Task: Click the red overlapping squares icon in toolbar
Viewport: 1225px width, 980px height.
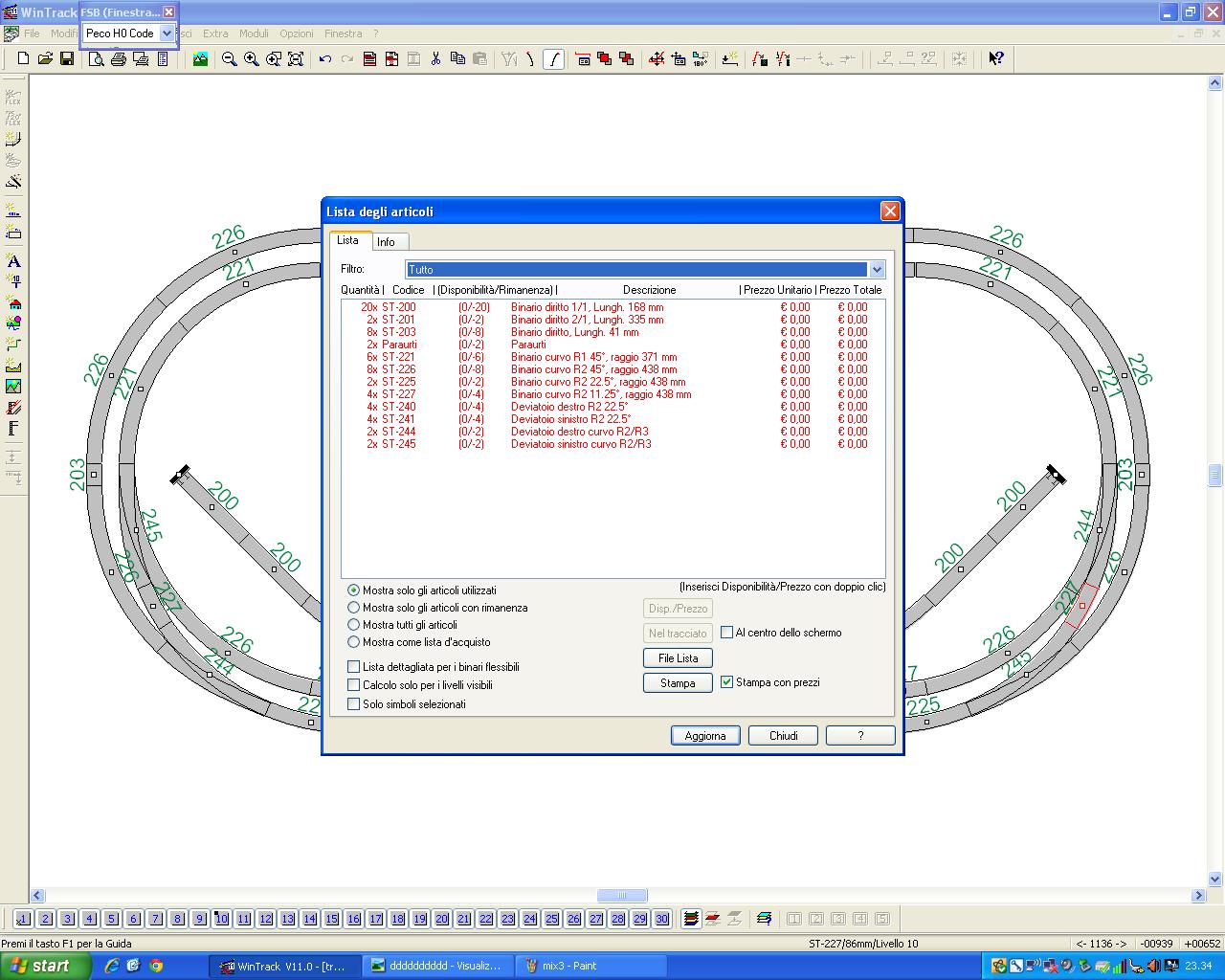Action: click(605, 59)
